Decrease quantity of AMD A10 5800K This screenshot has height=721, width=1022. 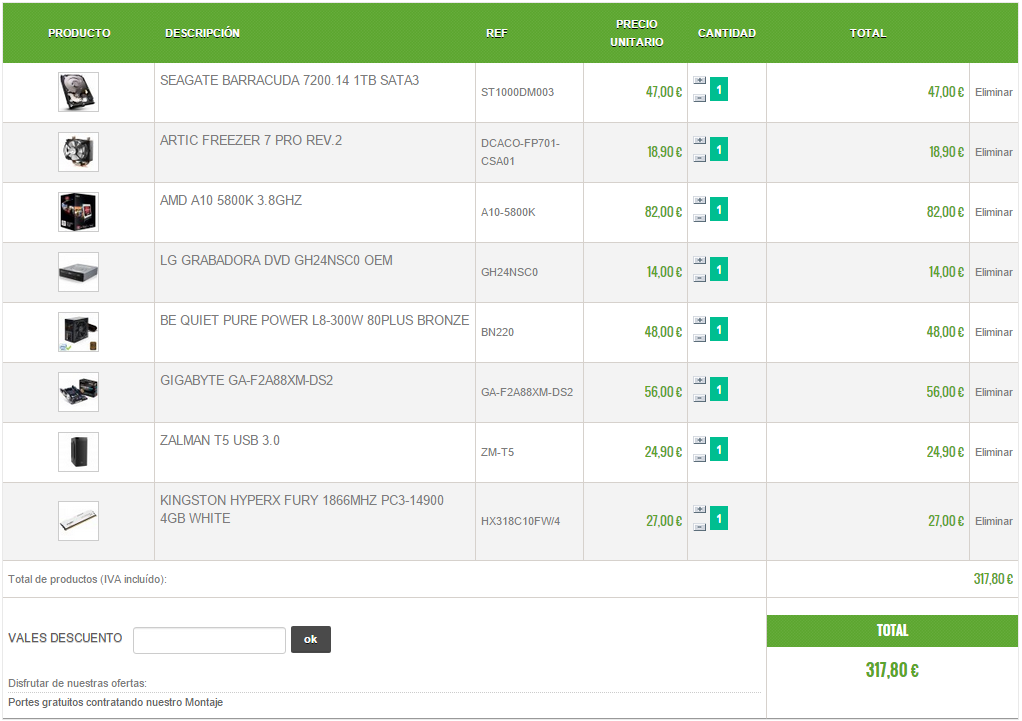click(x=699, y=218)
